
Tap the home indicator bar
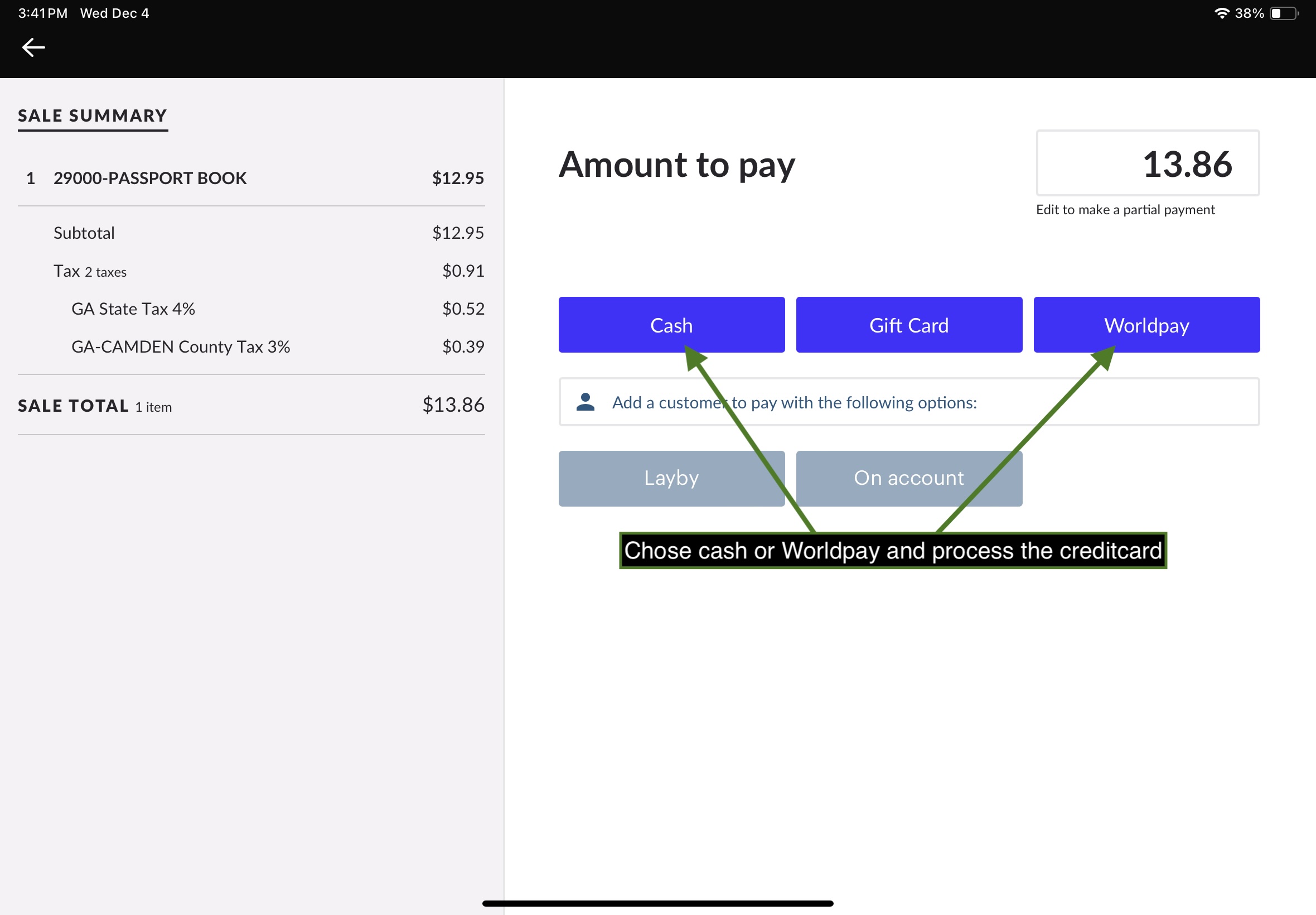coord(657,903)
